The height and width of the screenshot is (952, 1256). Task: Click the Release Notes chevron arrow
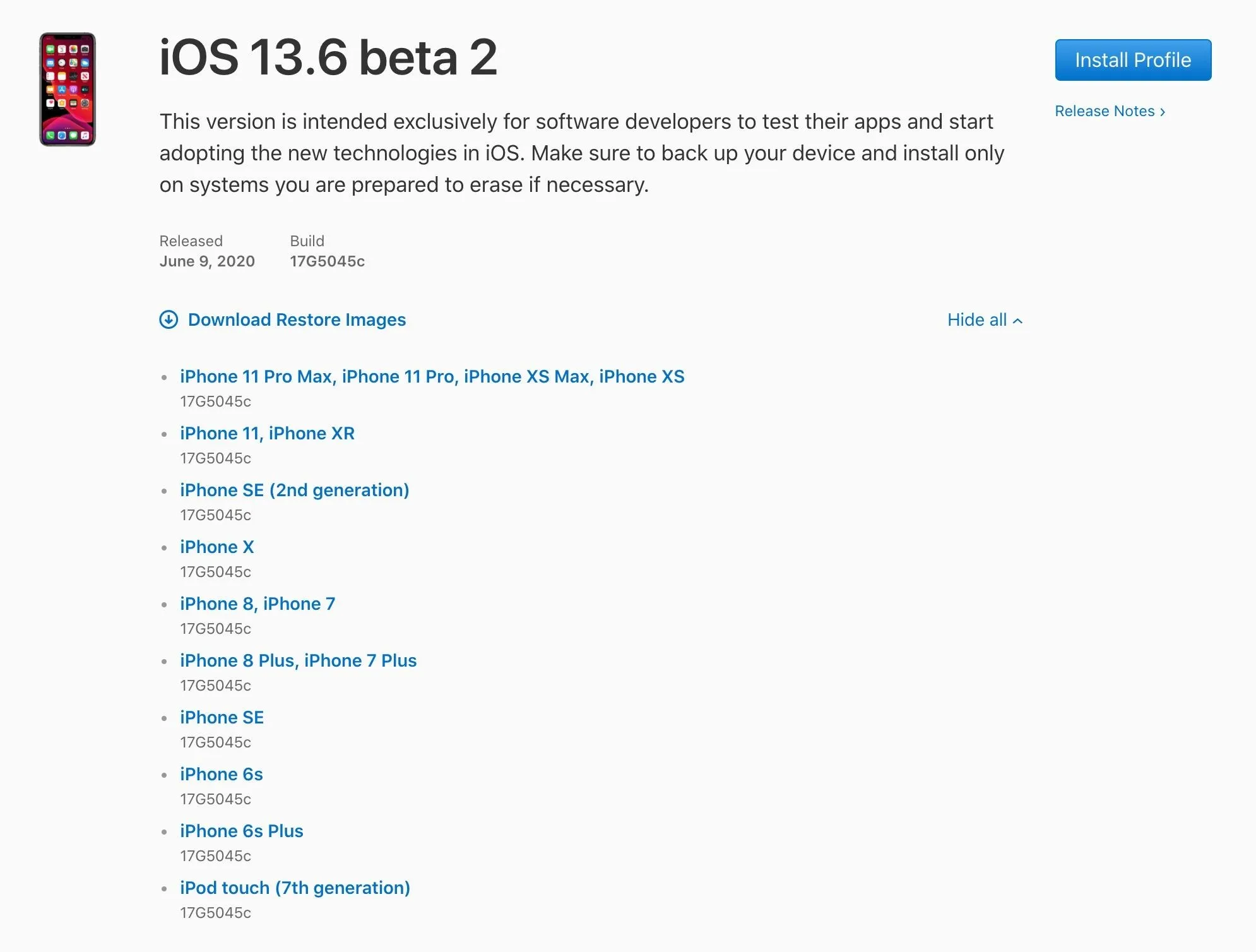(1162, 112)
